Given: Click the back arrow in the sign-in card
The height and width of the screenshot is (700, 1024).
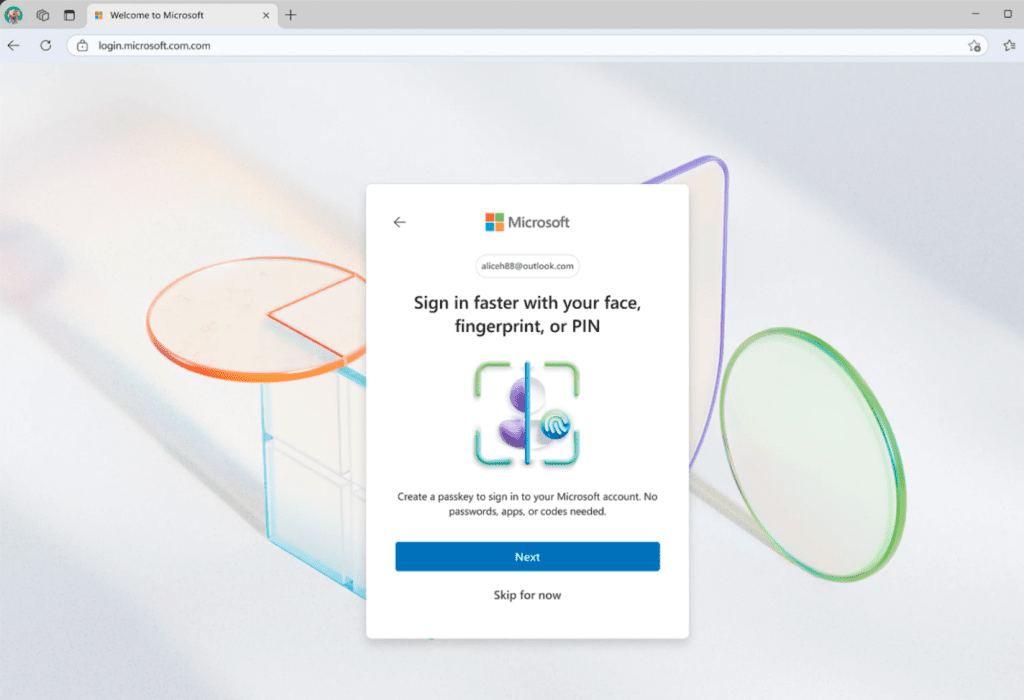Looking at the screenshot, I should [400, 222].
